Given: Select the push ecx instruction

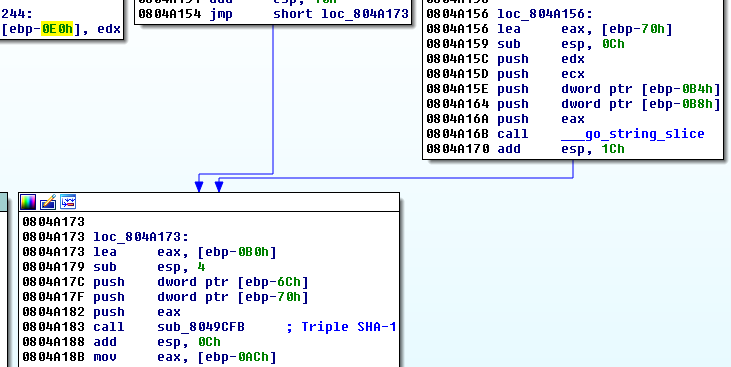Looking at the screenshot, I should coord(541,74).
